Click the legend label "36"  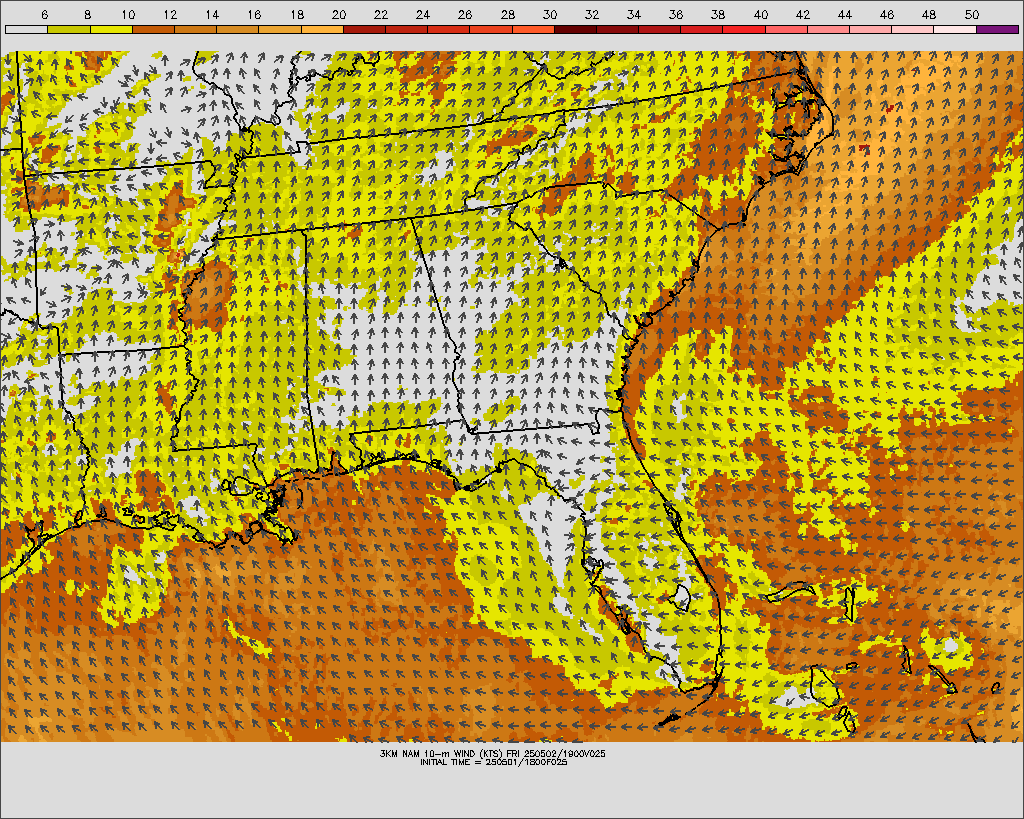676,15
